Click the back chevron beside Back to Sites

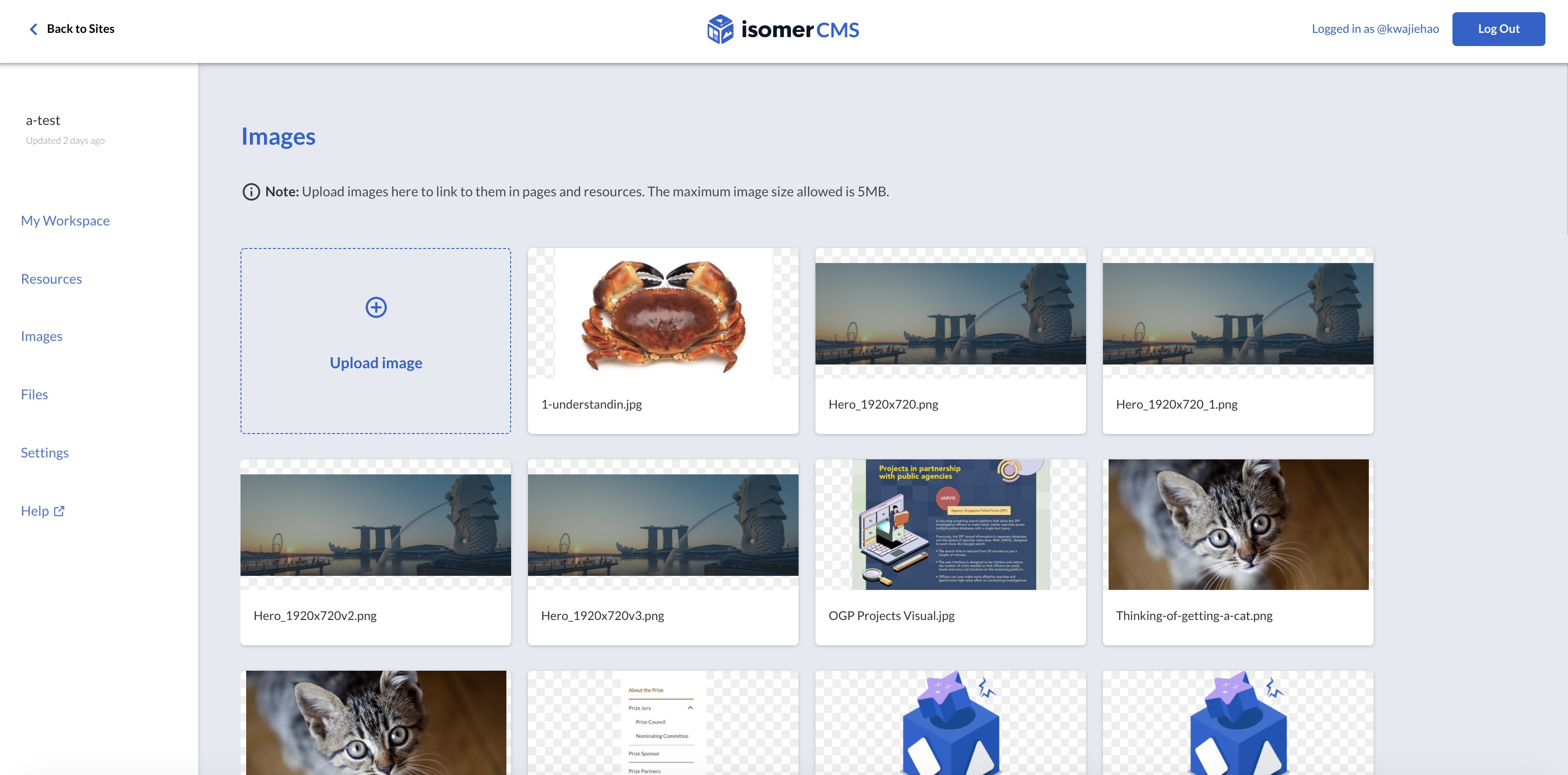(34, 29)
